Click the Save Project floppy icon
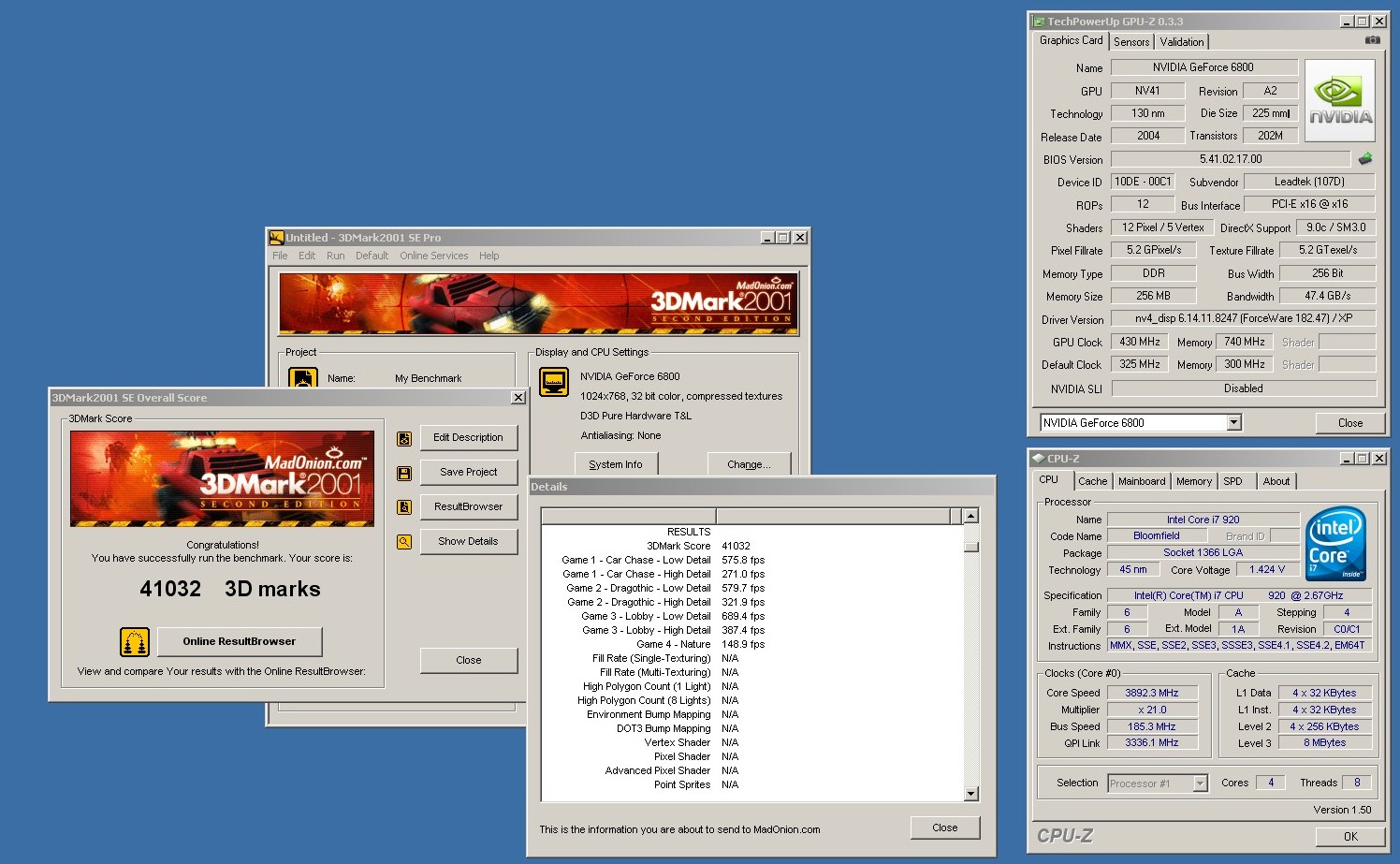 (x=404, y=474)
